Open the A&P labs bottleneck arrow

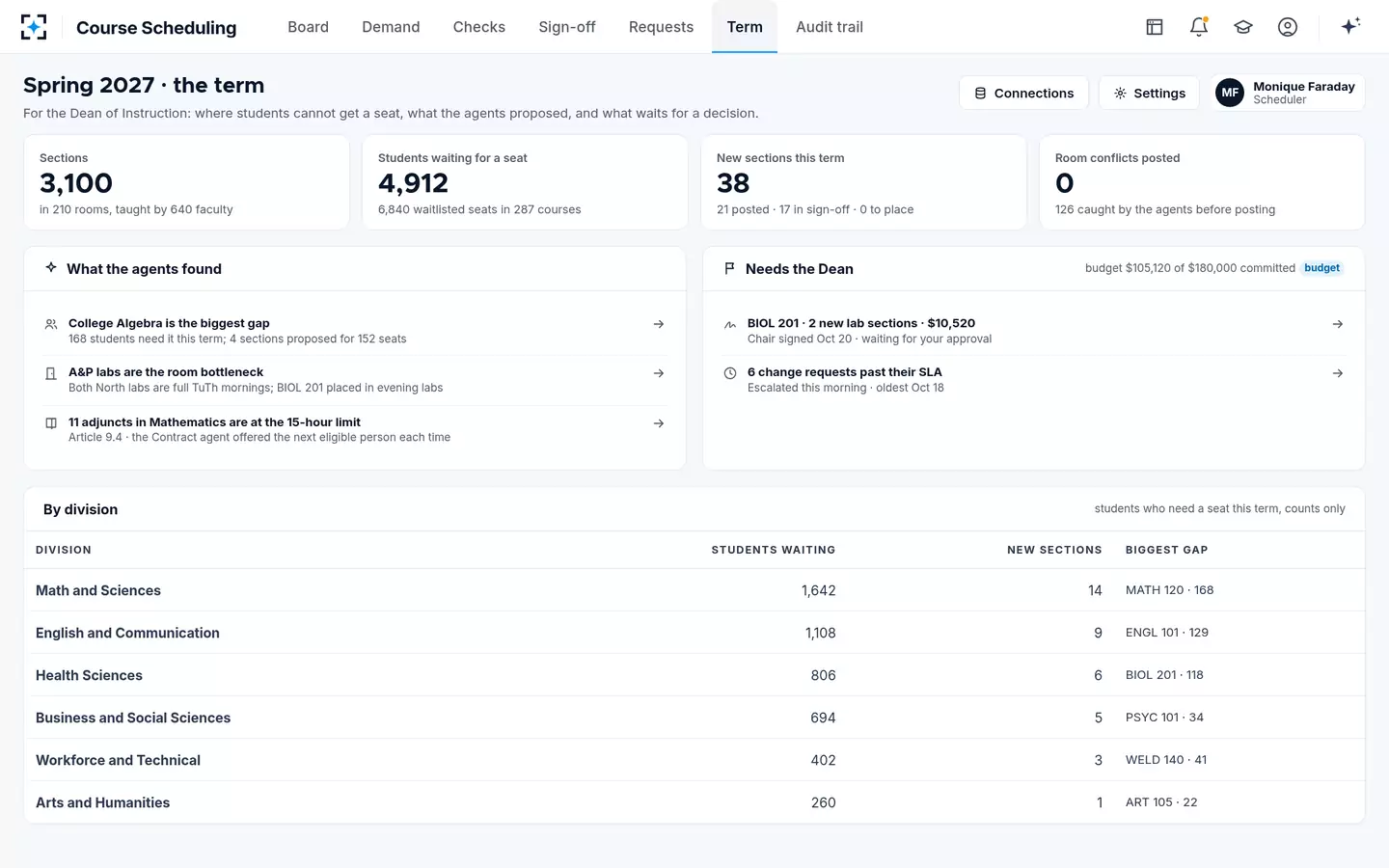point(659,373)
